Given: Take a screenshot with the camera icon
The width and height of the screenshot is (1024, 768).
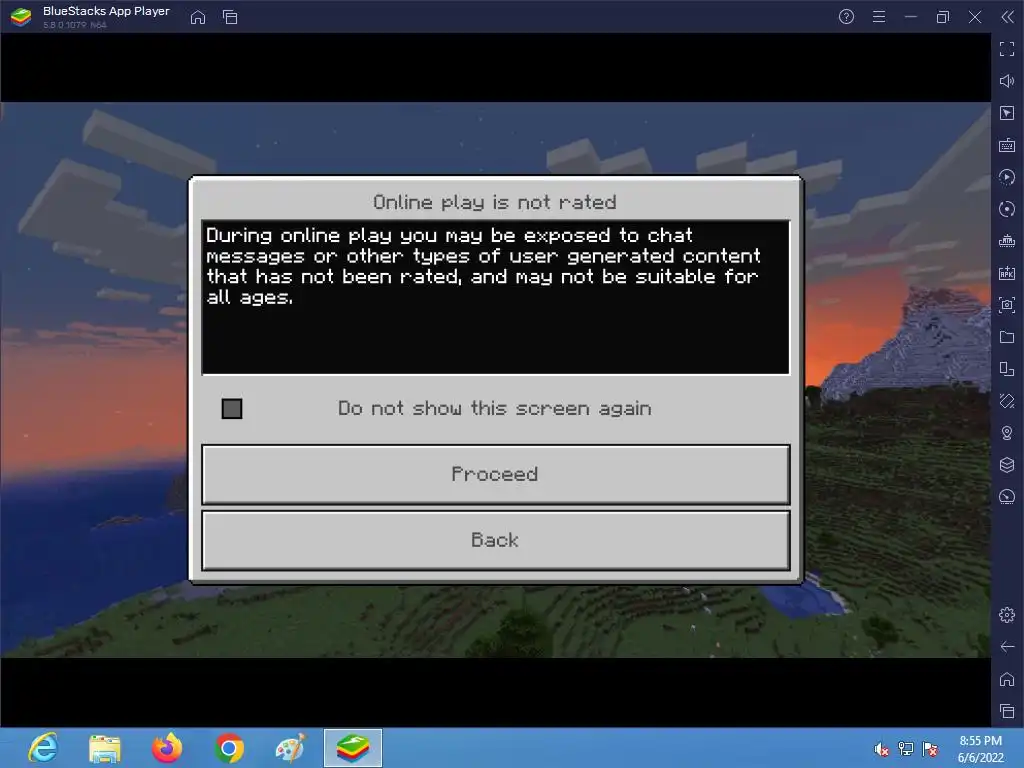Looking at the screenshot, I should coord(1006,305).
